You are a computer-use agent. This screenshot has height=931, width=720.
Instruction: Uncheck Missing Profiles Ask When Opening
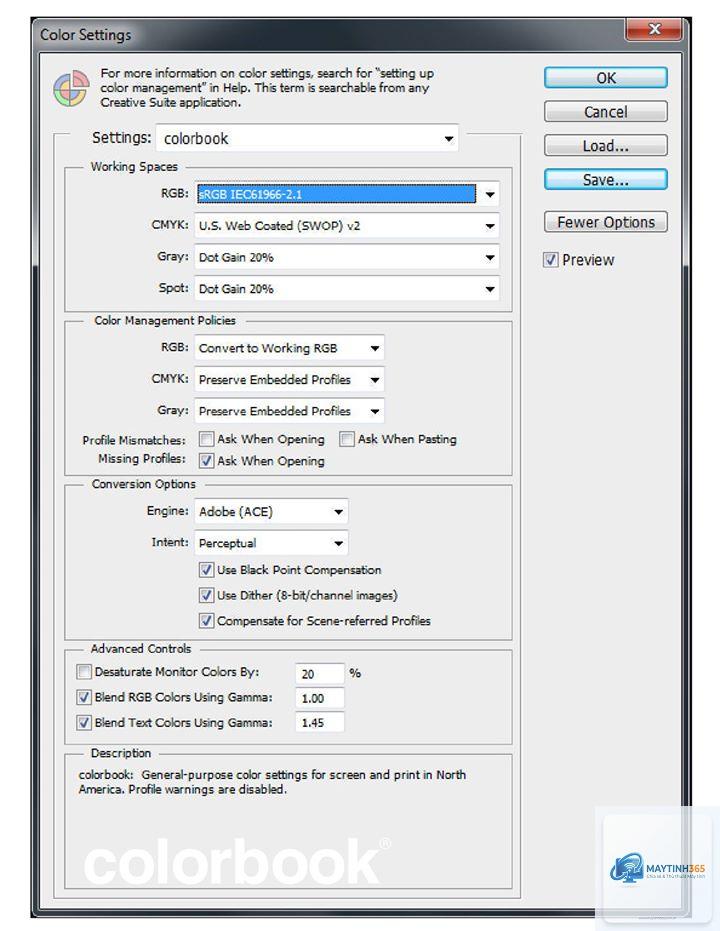point(206,460)
